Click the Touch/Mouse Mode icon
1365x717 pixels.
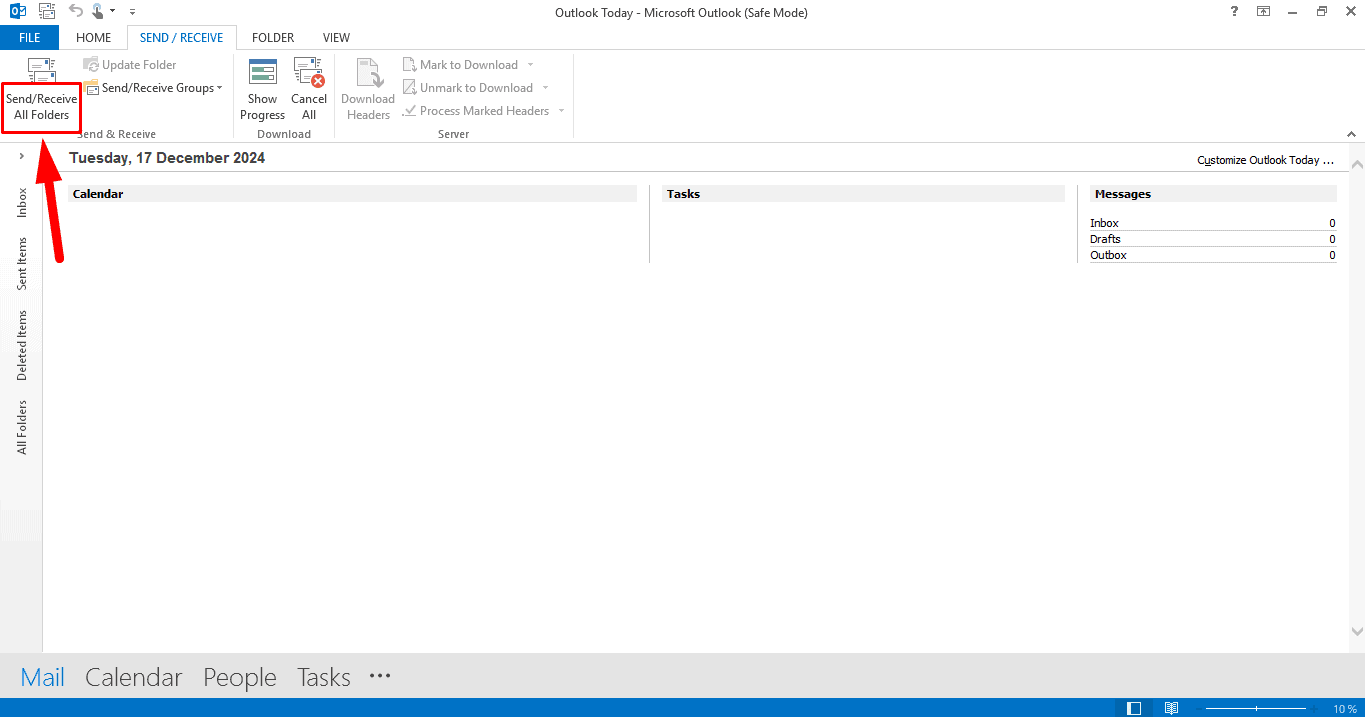coord(98,12)
